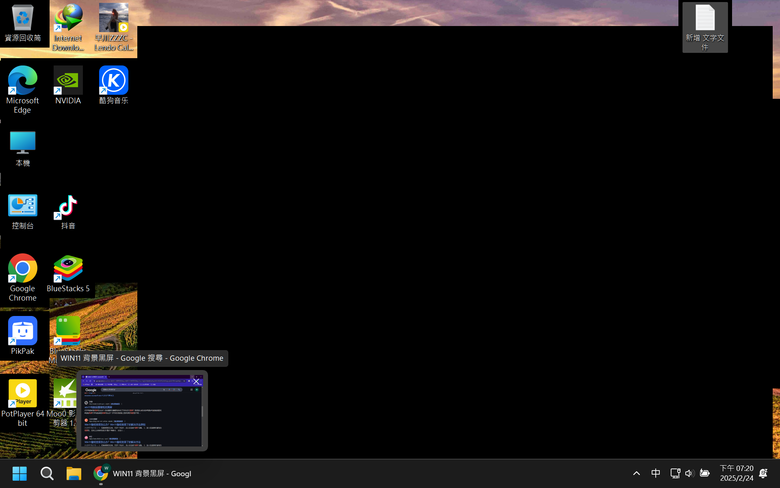
Task: Launch 酷狗音乐 music app
Action: click(x=113, y=85)
